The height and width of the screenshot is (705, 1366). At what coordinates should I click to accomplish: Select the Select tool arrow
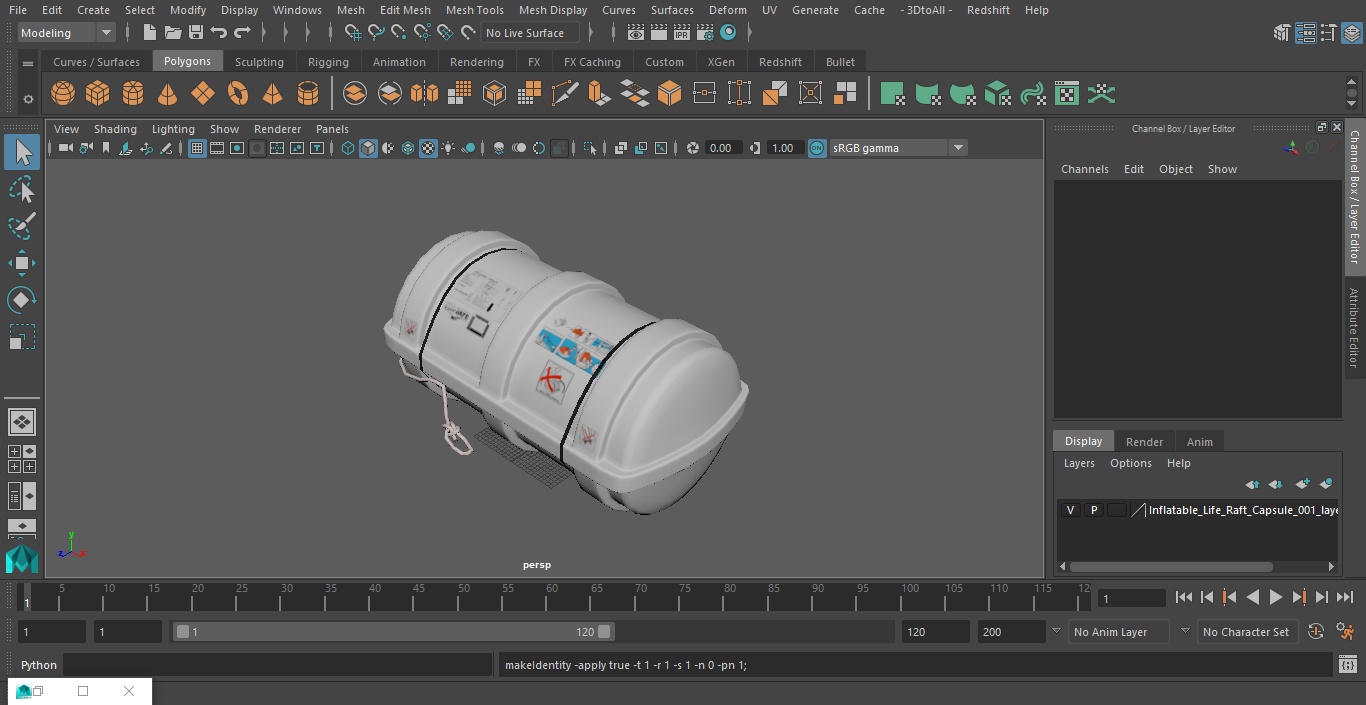coord(22,152)
